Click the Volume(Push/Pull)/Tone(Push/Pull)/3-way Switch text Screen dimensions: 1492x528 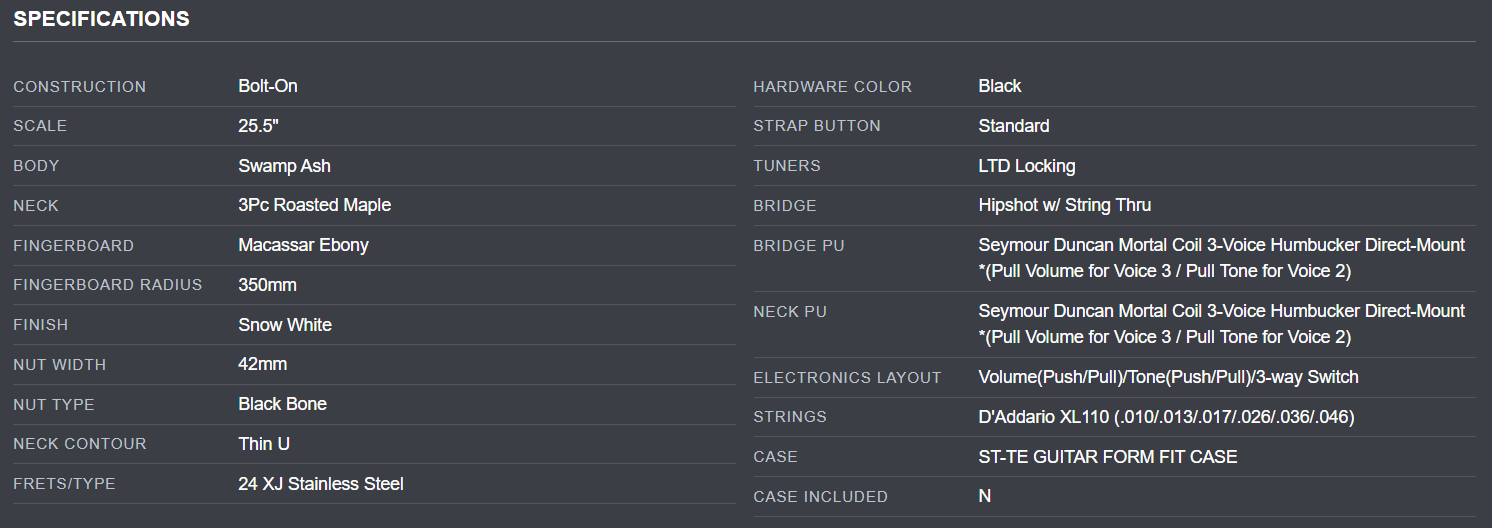click(x=1168, y=377)
